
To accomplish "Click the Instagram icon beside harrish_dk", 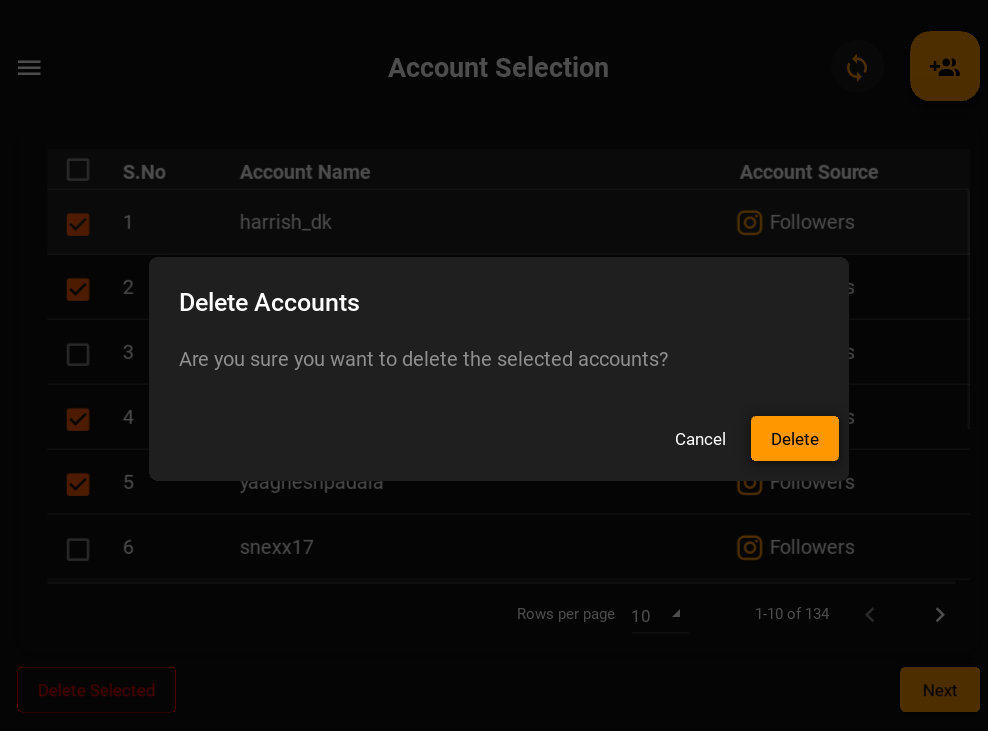I will (x=749, y=222).
